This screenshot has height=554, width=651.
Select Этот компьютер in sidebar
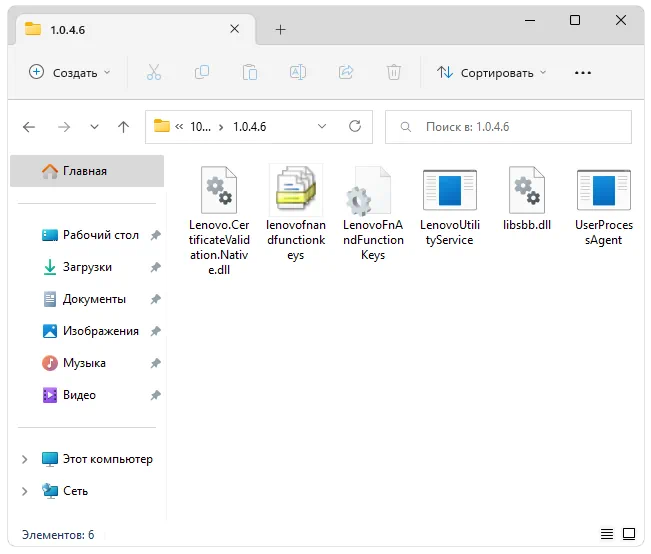[x=97, y=459]
